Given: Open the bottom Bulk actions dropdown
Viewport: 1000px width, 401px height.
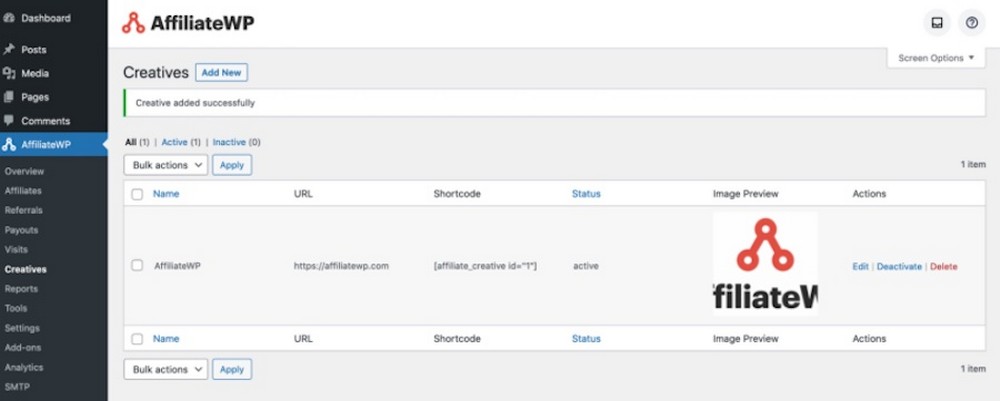Looking at the screenshot, I should point(166,369).
